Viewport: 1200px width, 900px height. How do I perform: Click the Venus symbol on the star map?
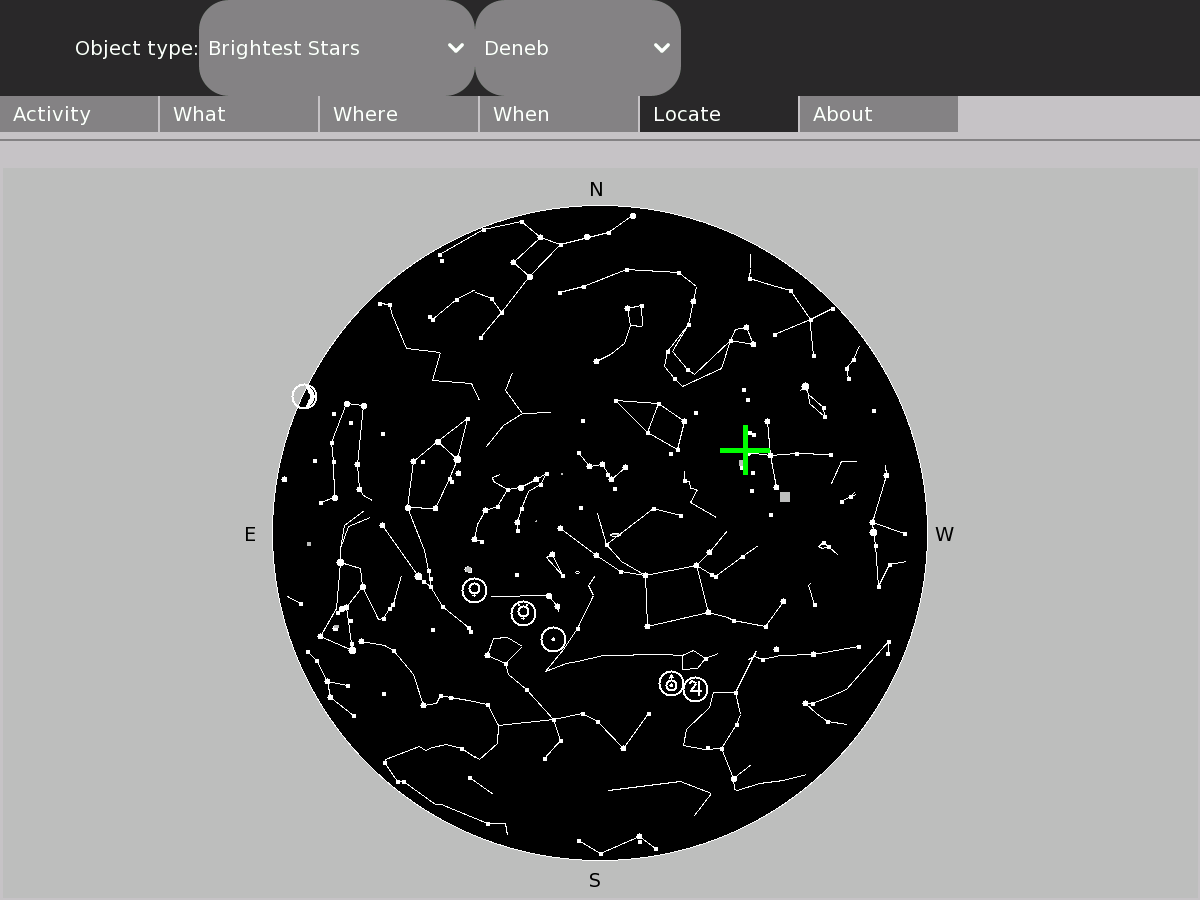pos(475,590)
